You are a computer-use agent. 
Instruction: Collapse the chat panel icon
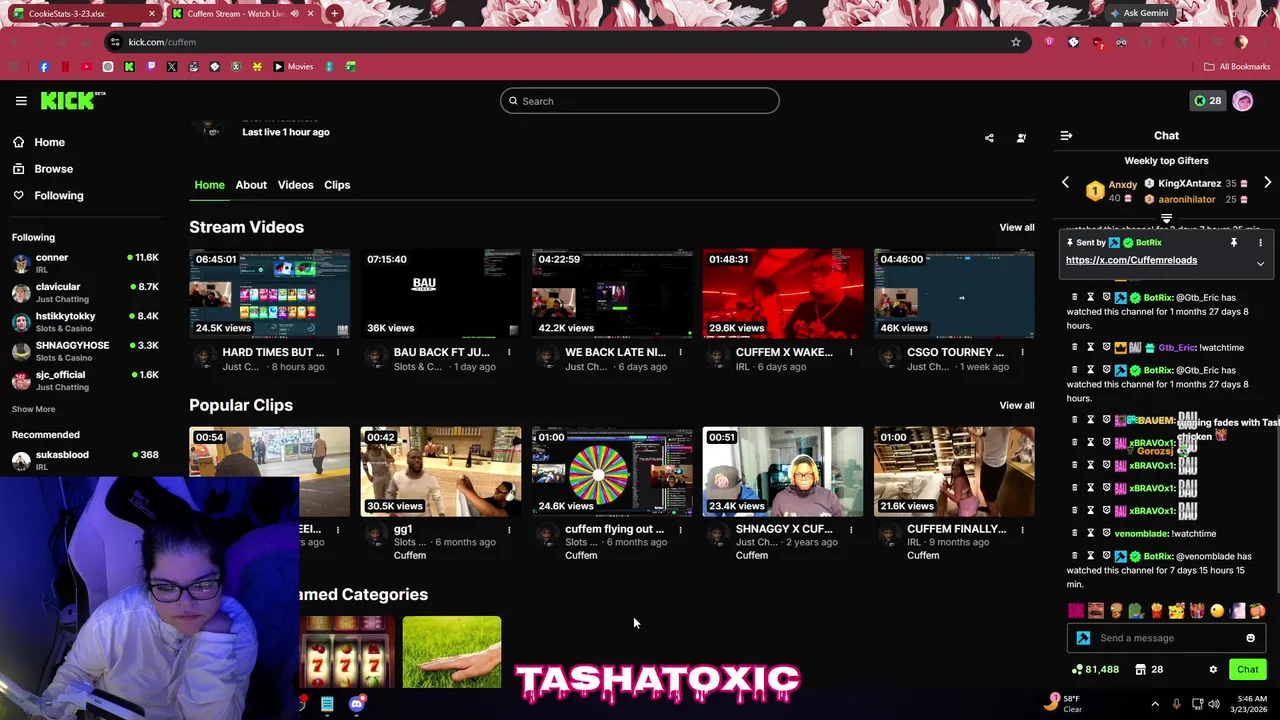[1066, 136]
